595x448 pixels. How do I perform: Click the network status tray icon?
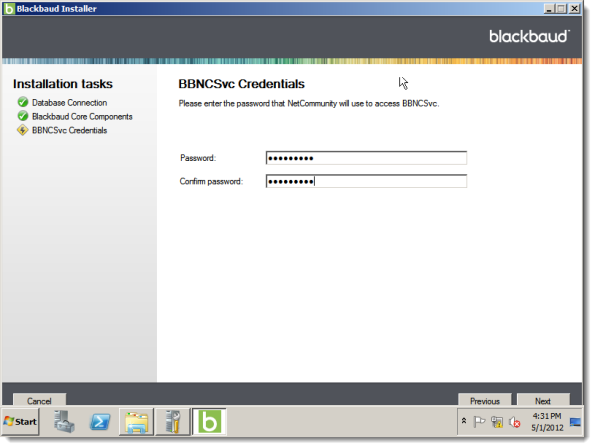[497, 422]
